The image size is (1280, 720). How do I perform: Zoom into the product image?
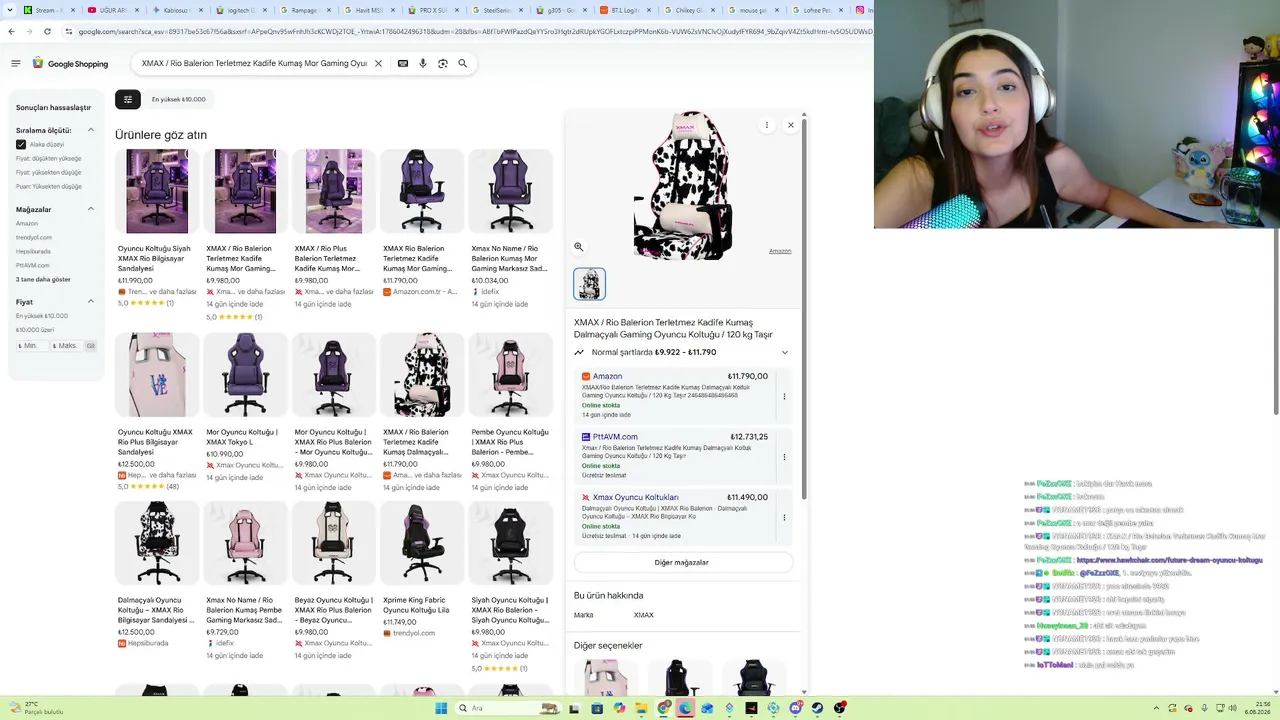(x=578, y=246)
